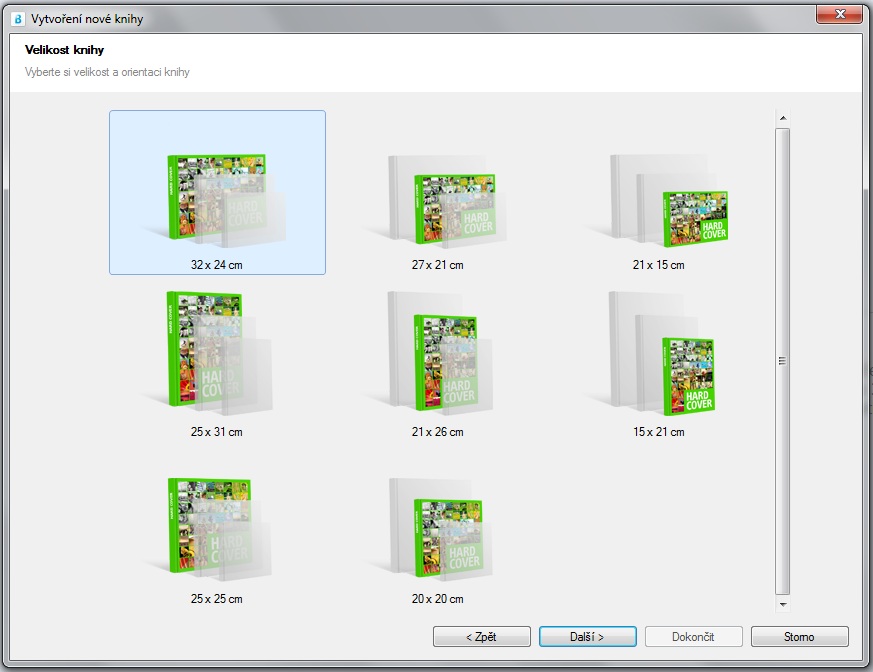Image resolution: width=873 pixels, height=672 pixels.
Task: Cancel the wizard with 'Storno'
Action: pyautogui.click(x=800, y=637)
